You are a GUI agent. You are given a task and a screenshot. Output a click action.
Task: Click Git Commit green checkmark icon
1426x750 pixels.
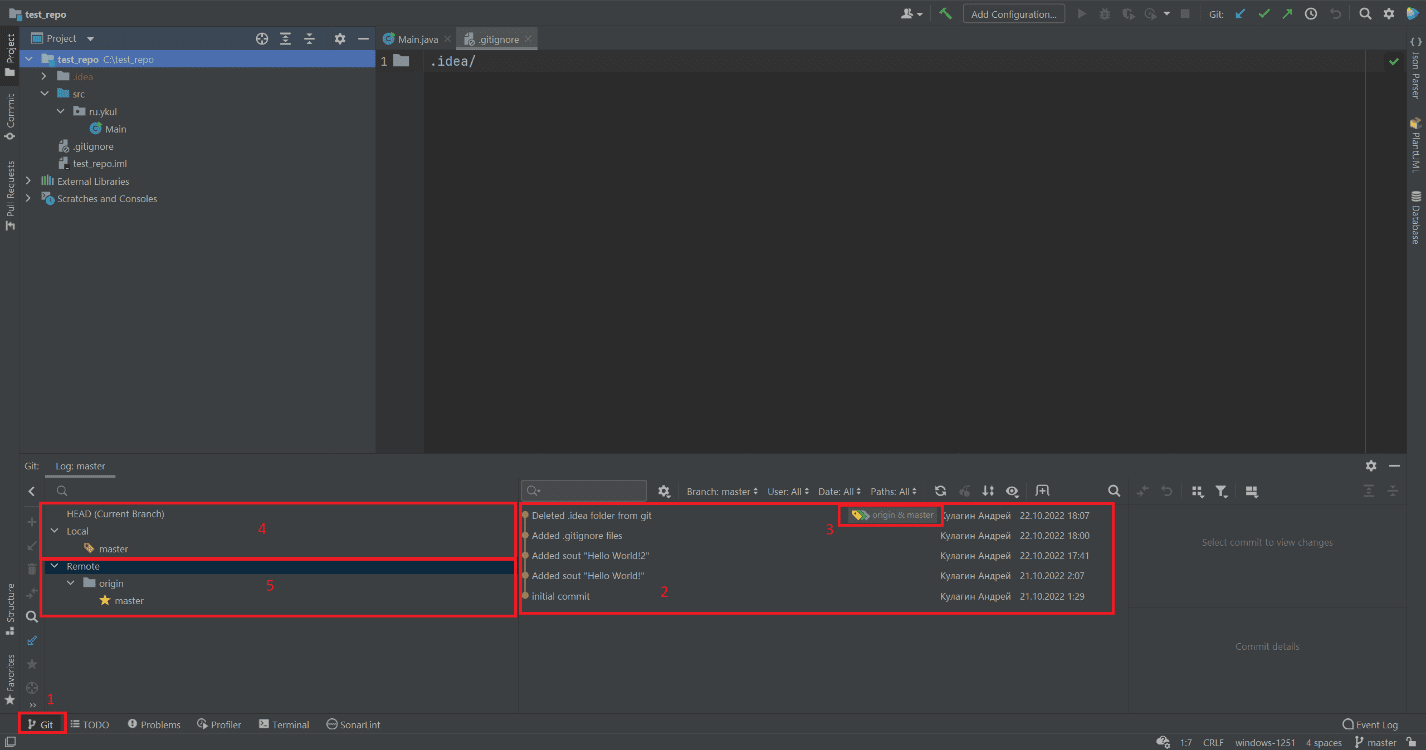[x=1264, y=14]
